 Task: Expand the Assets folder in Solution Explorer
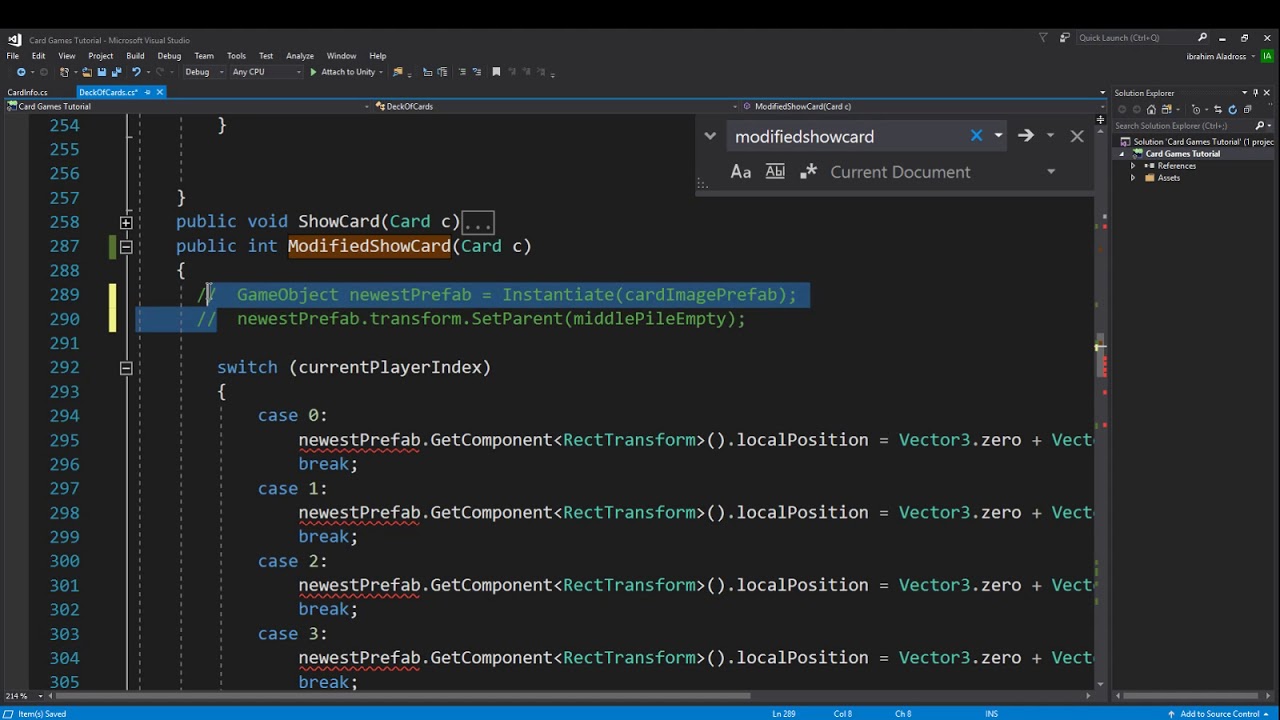point(1133,178)
